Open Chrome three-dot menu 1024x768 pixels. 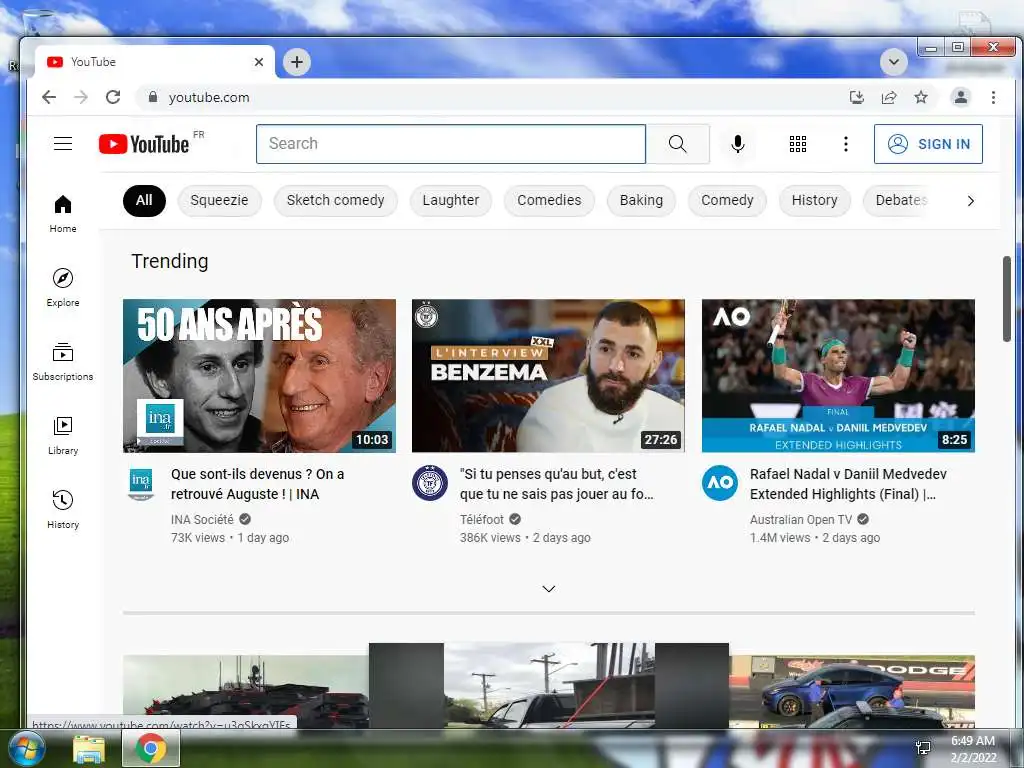coord(993,97)
